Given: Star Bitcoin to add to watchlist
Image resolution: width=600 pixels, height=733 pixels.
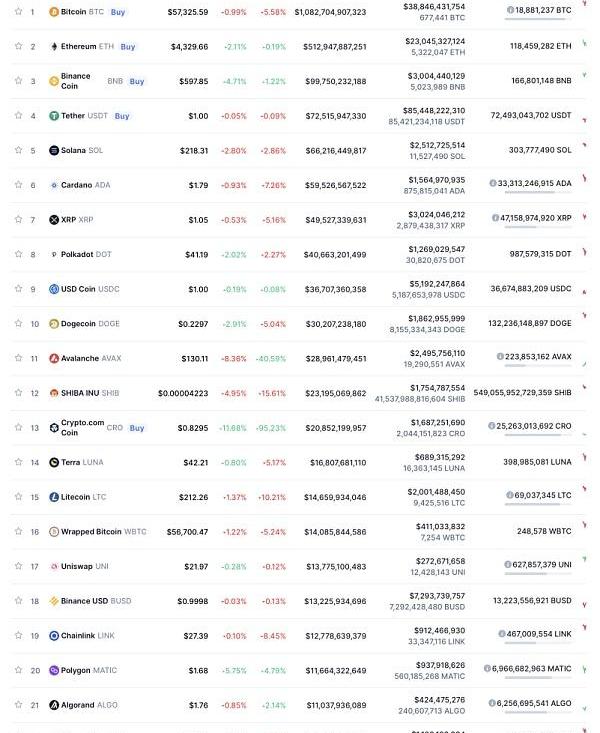Looking at the screenshot, I should 18,12.
